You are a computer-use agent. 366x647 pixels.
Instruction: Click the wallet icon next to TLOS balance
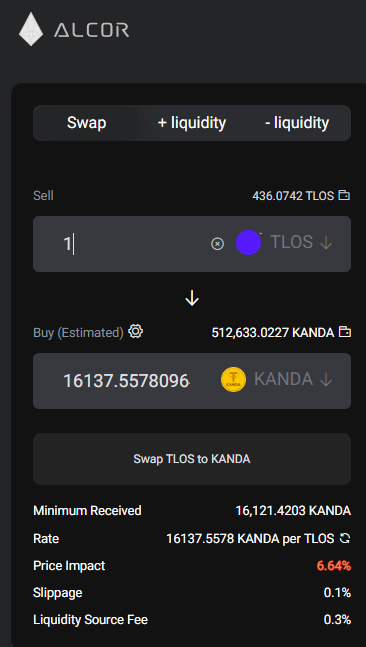(x=344, y=195)
